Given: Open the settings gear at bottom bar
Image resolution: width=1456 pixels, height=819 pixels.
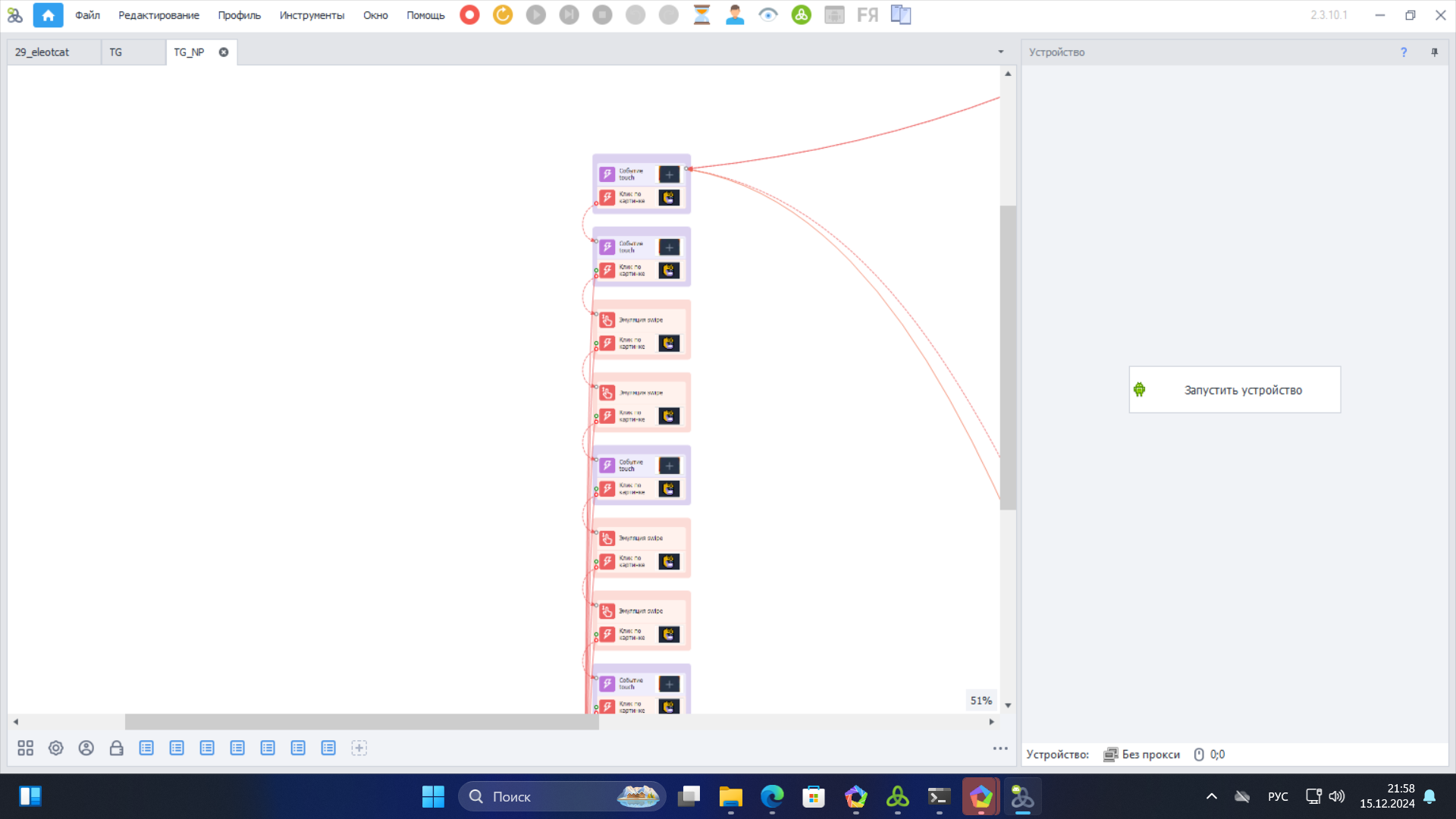Looking at the screenshot, I should (x=56, y=748).
